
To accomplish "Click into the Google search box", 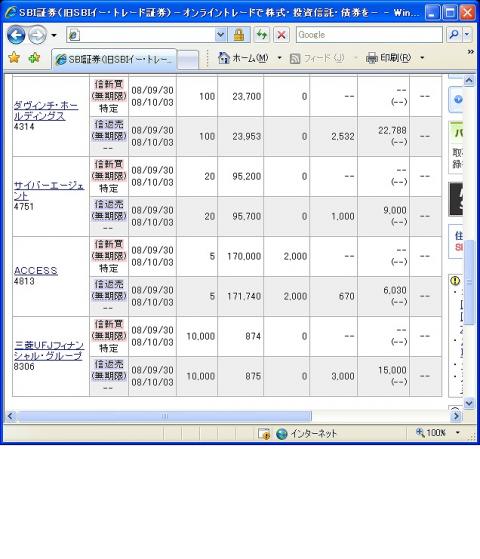I will point(369,35).
